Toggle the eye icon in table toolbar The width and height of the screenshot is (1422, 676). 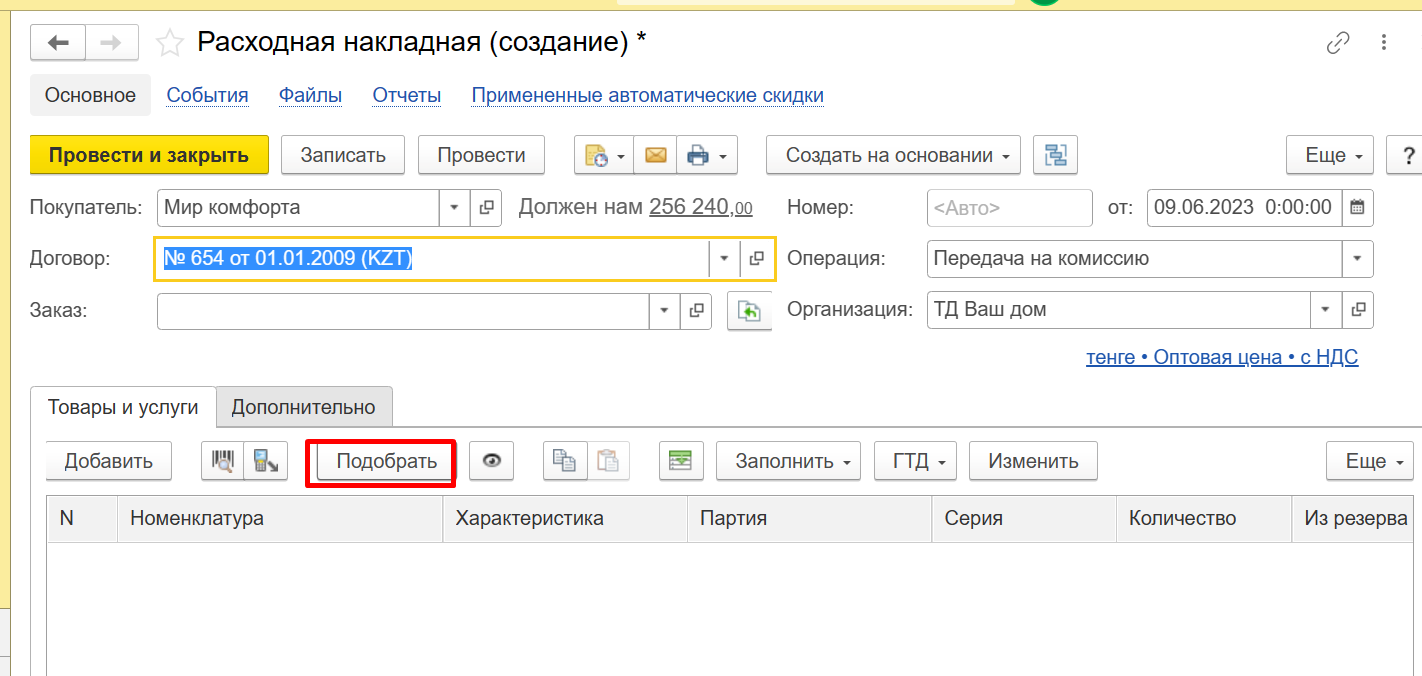[x=491, y=461]
